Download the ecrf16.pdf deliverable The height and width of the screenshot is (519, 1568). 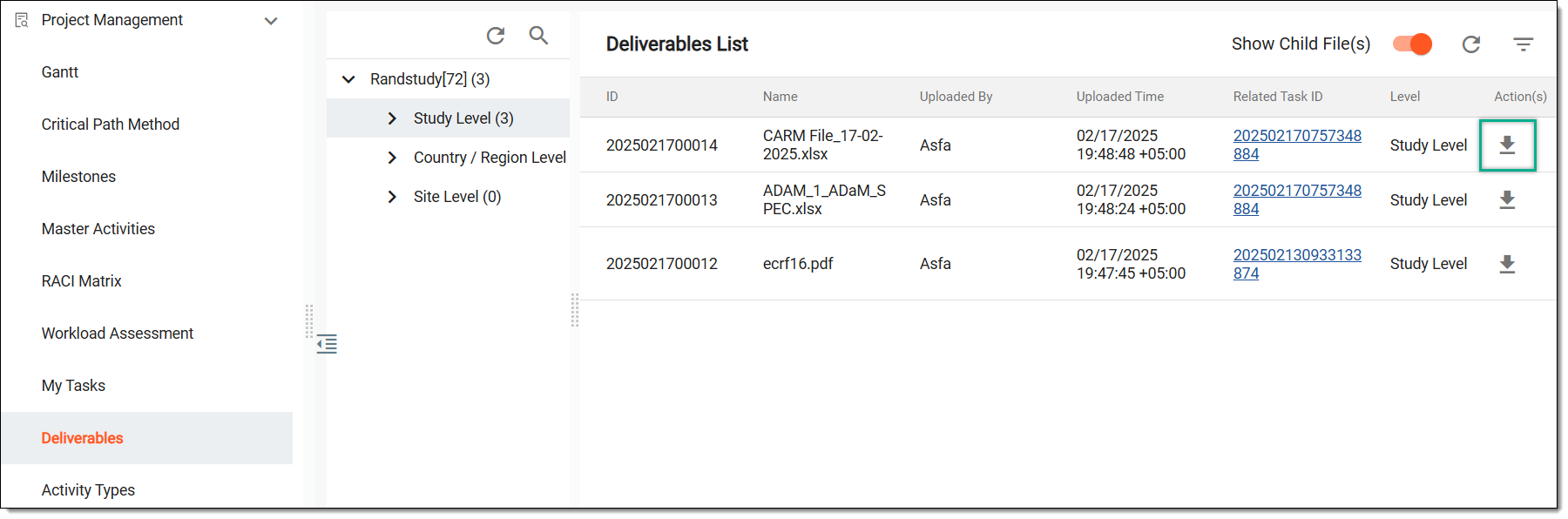click(1507, 264)
